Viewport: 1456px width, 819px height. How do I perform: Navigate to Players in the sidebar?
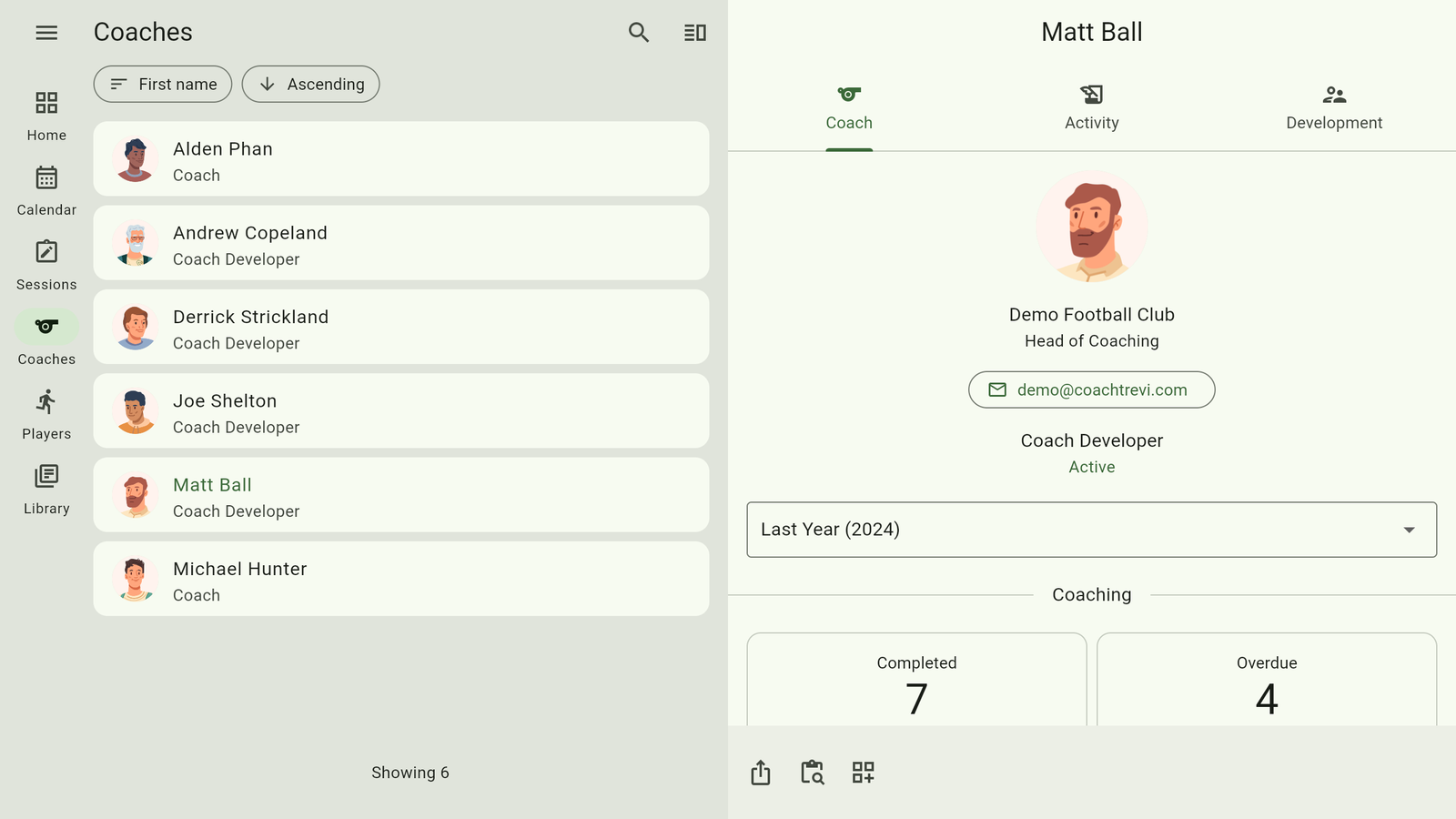pyautogui.click(x=46, y=414)
